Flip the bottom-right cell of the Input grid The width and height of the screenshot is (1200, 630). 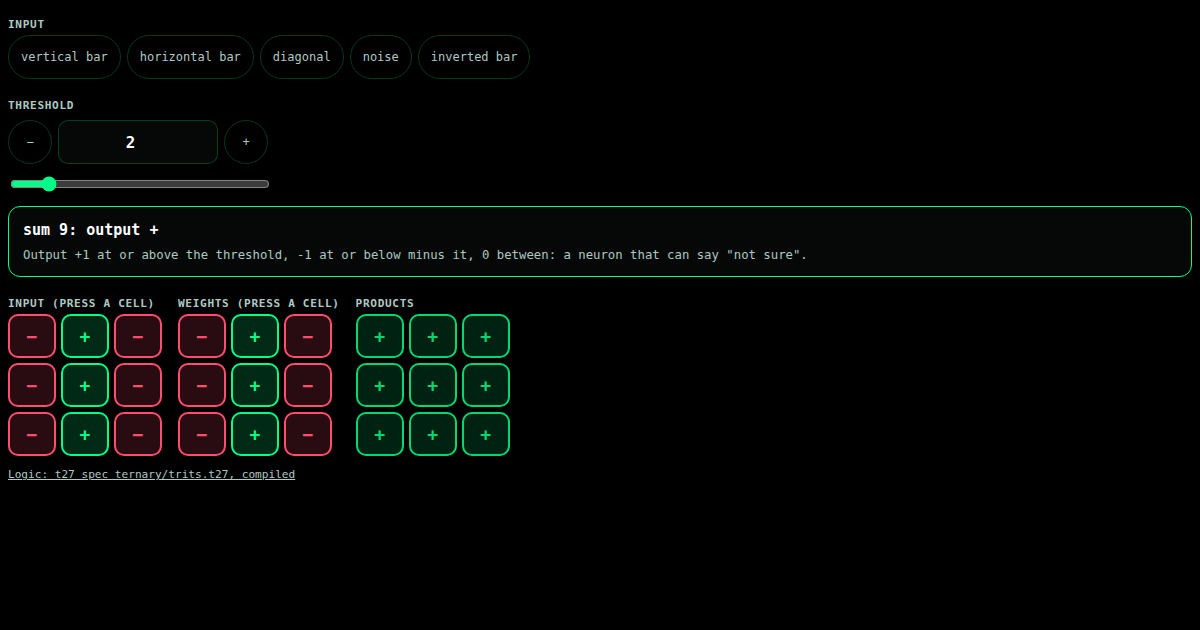(138, 434)
